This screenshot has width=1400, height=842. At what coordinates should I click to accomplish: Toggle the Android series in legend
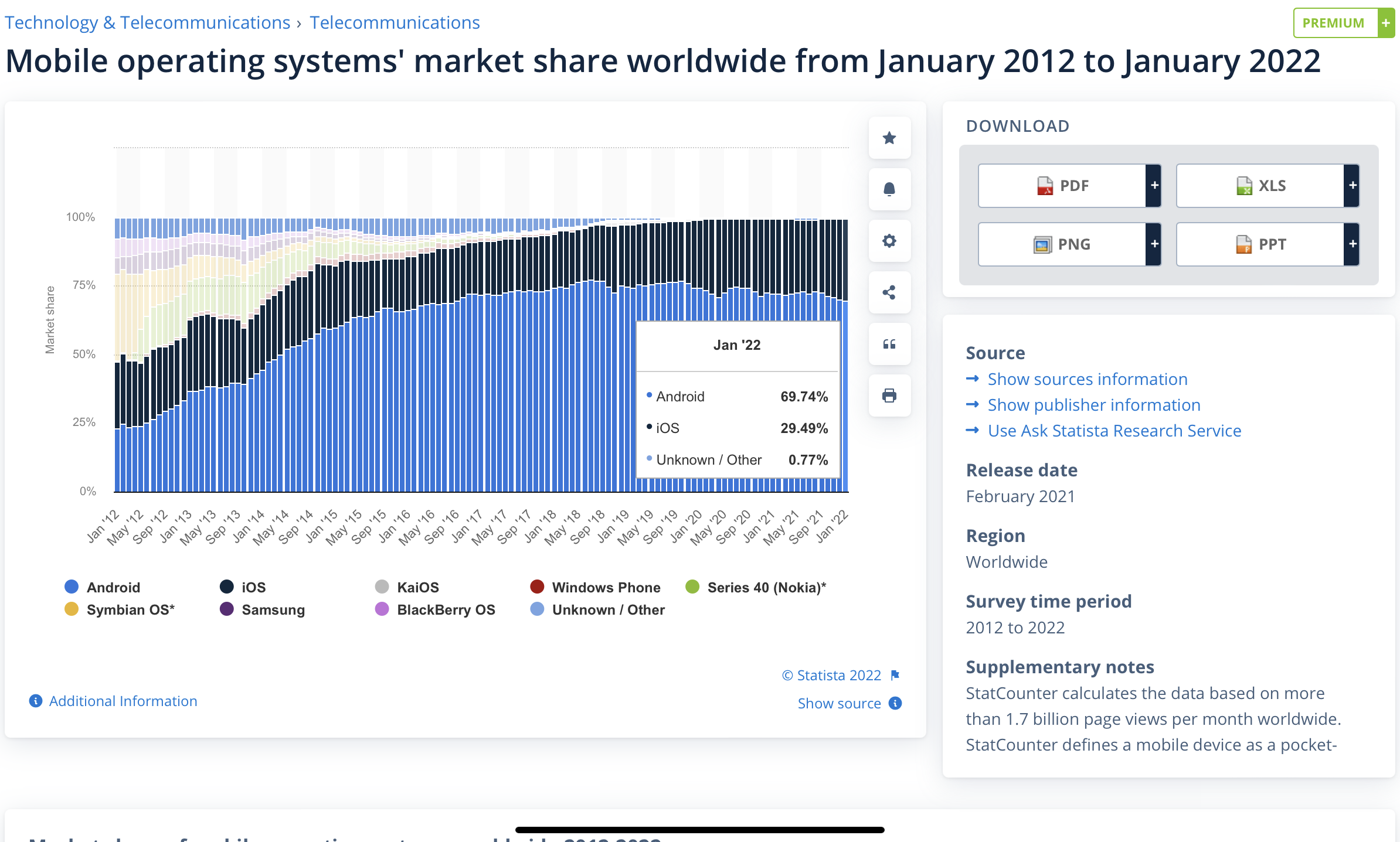click(x=103, y=587)
